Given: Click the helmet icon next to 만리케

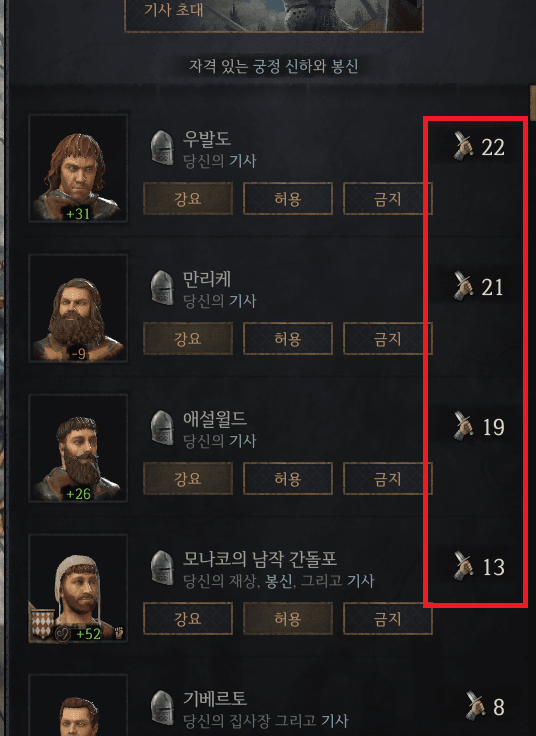Looking at the screenshot, I should 162,288.
